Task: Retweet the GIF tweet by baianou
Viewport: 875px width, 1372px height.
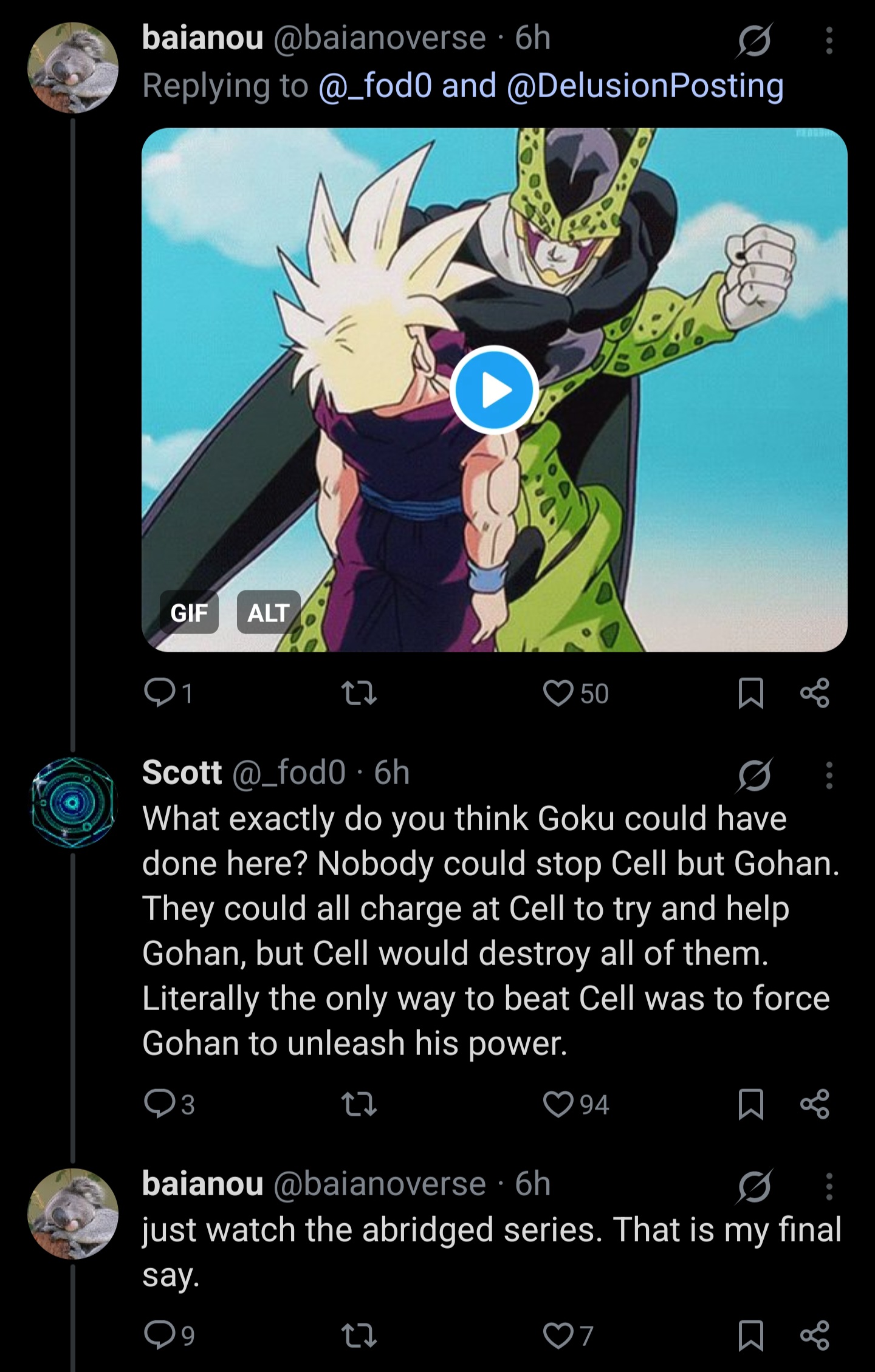Action: coord(359,693)
